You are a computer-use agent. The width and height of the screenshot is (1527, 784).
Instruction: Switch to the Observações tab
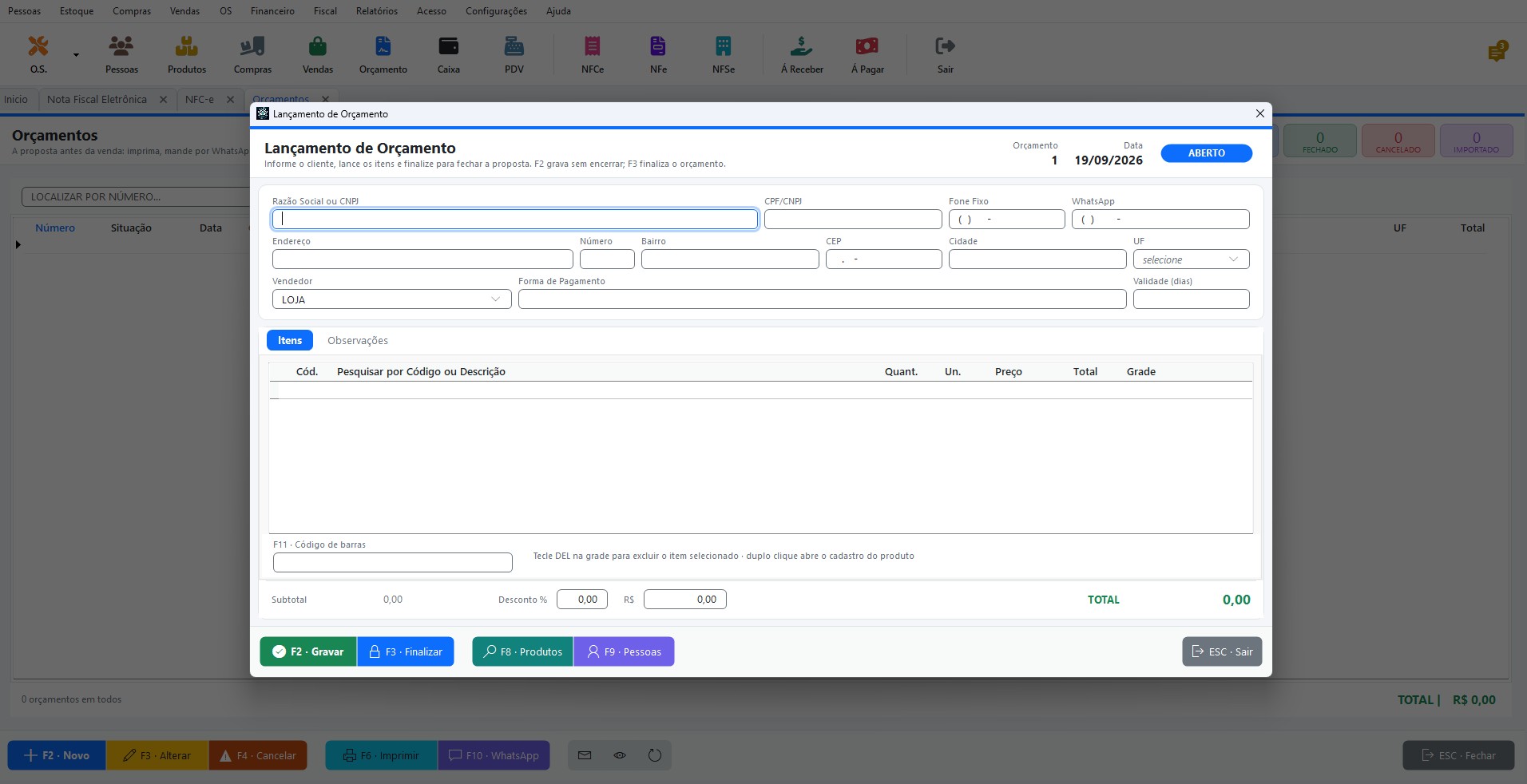point(358,340)
